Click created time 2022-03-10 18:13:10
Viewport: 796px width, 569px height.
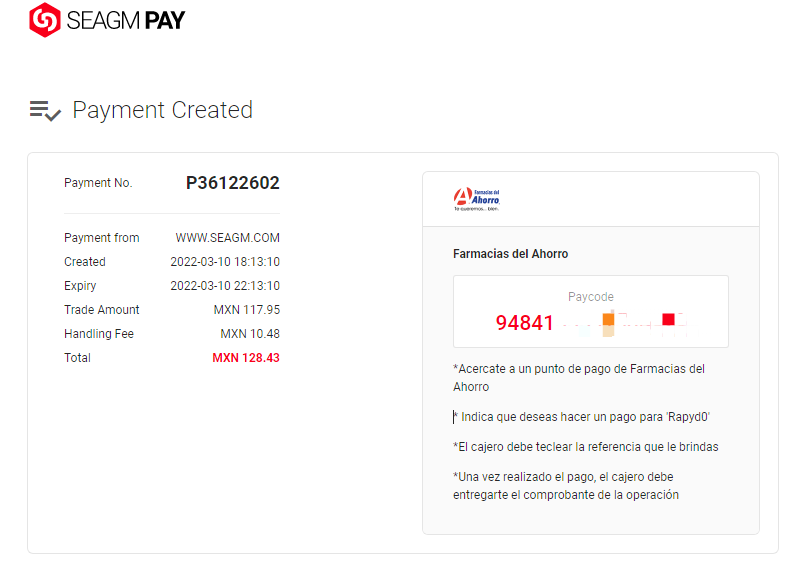(225, 262)
